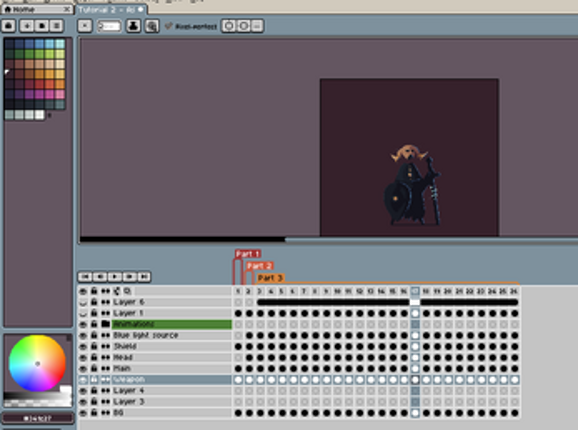Play the animation

click(115, 276)
